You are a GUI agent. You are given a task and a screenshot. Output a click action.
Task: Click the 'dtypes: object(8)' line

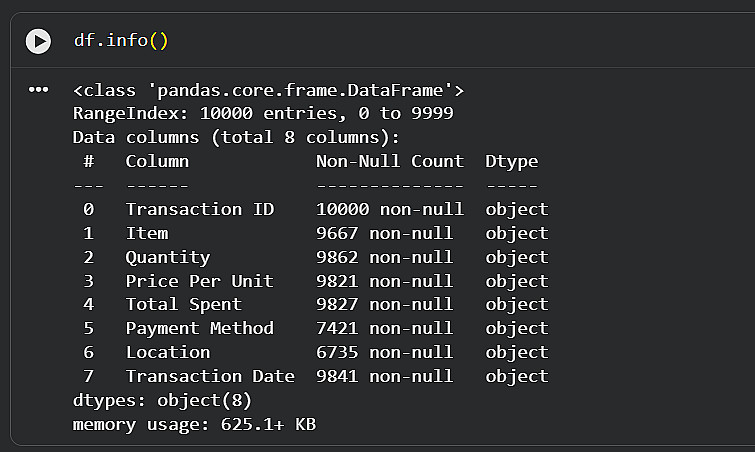(162, 400)
